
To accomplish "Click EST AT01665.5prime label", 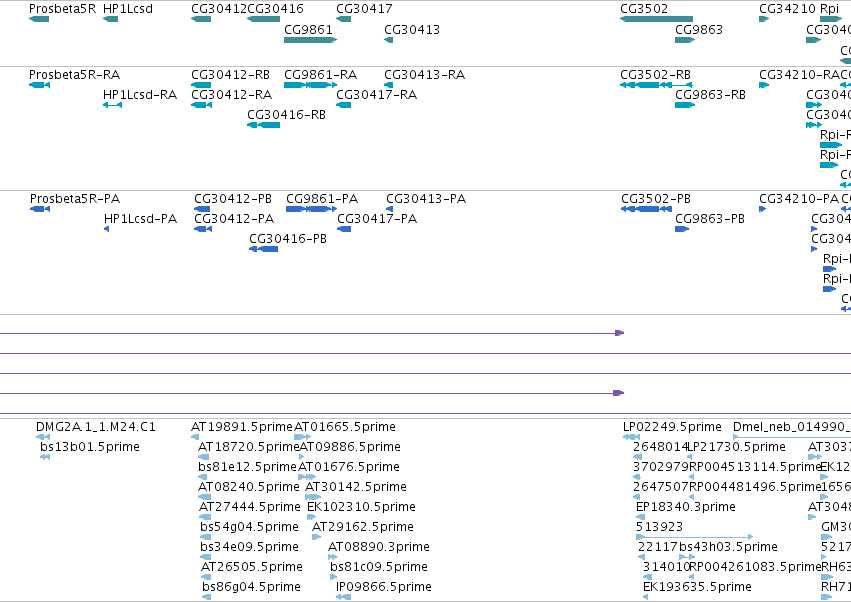I will 345,427.
